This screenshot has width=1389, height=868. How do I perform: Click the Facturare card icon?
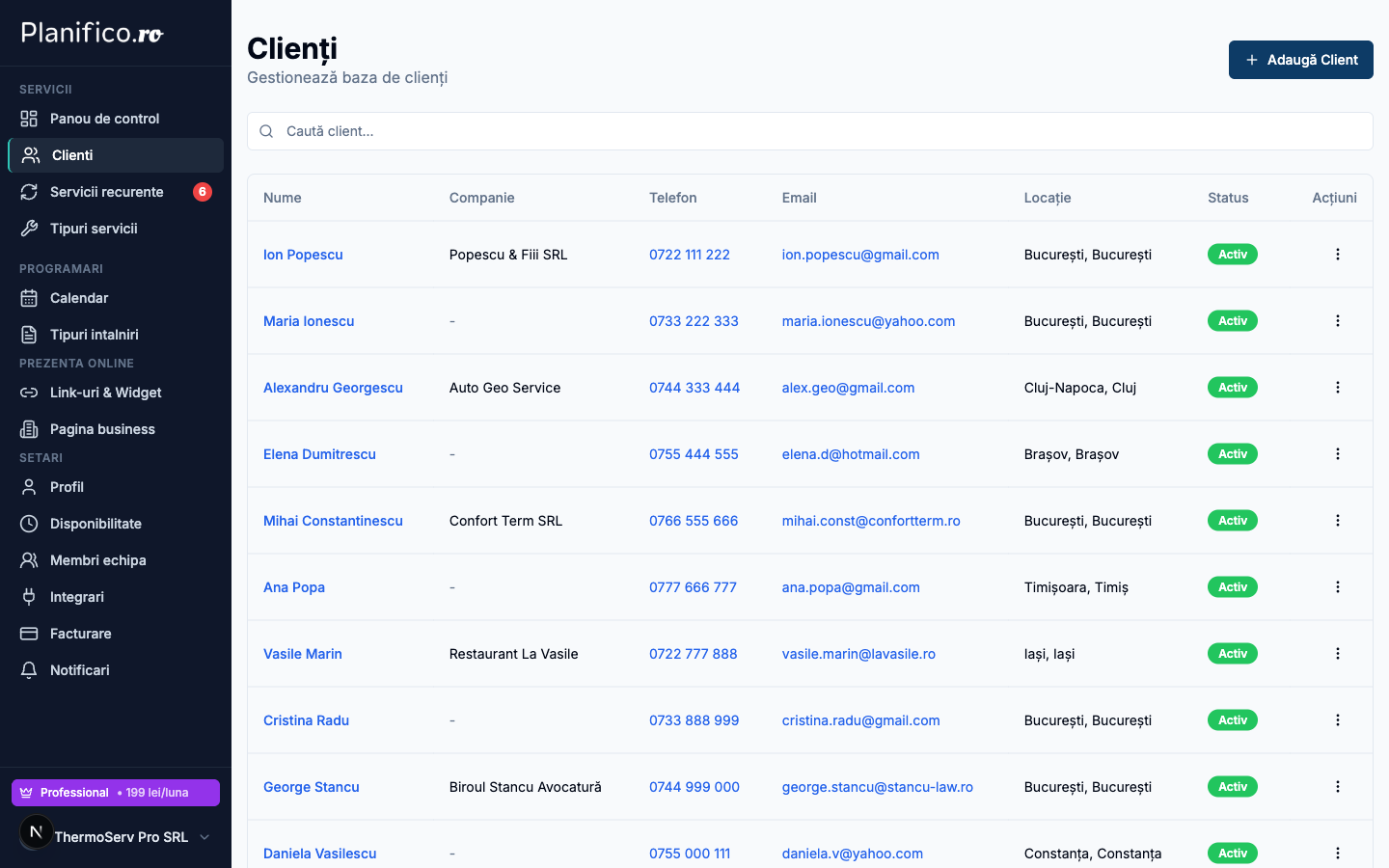(29, 634)
